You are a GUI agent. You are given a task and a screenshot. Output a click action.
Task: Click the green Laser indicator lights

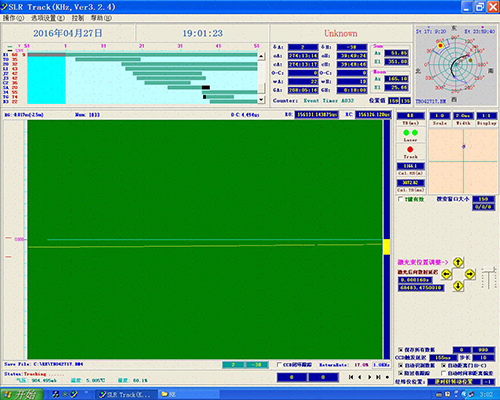pos(410,133)
